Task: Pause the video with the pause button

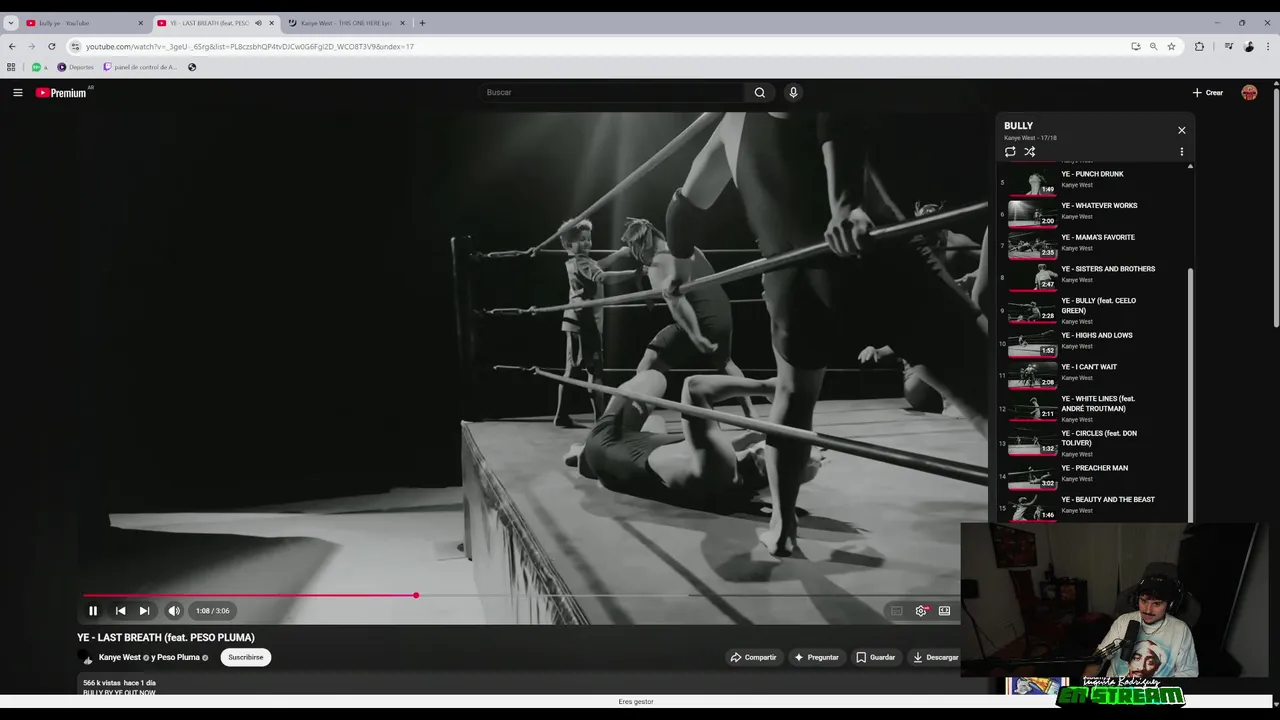Action: tap(93, 611)
